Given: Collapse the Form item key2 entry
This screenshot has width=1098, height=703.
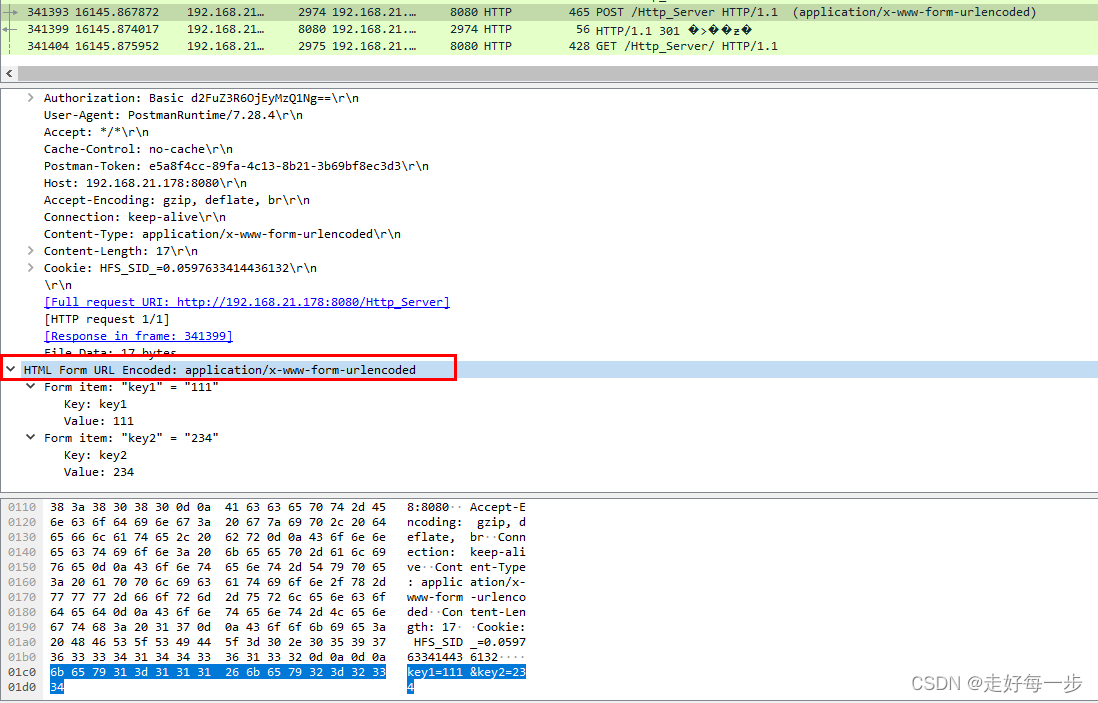Looking at the screenshot, I should [x=30, y=437].
